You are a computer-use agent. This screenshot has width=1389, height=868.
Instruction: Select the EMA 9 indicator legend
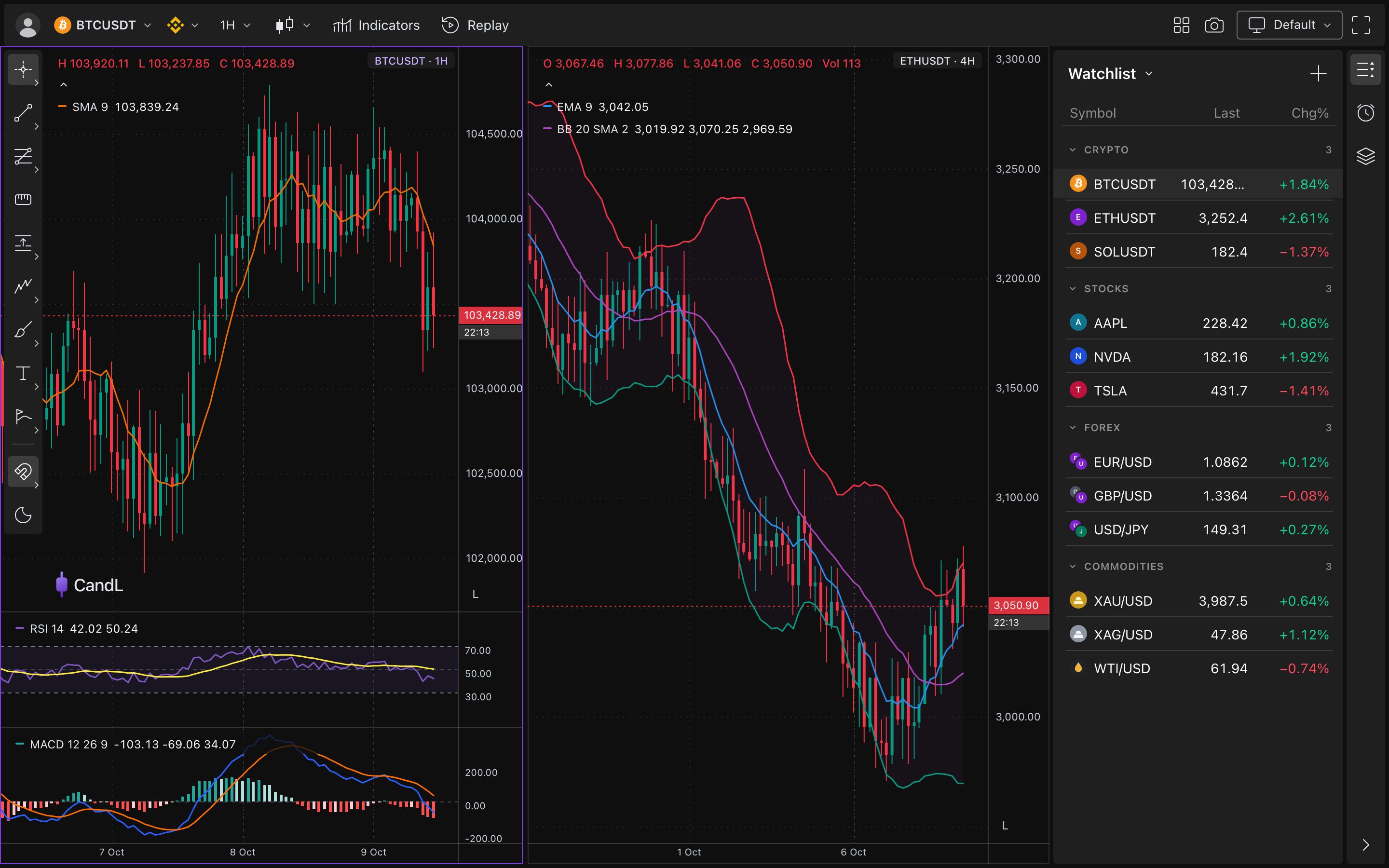point(596,108)
